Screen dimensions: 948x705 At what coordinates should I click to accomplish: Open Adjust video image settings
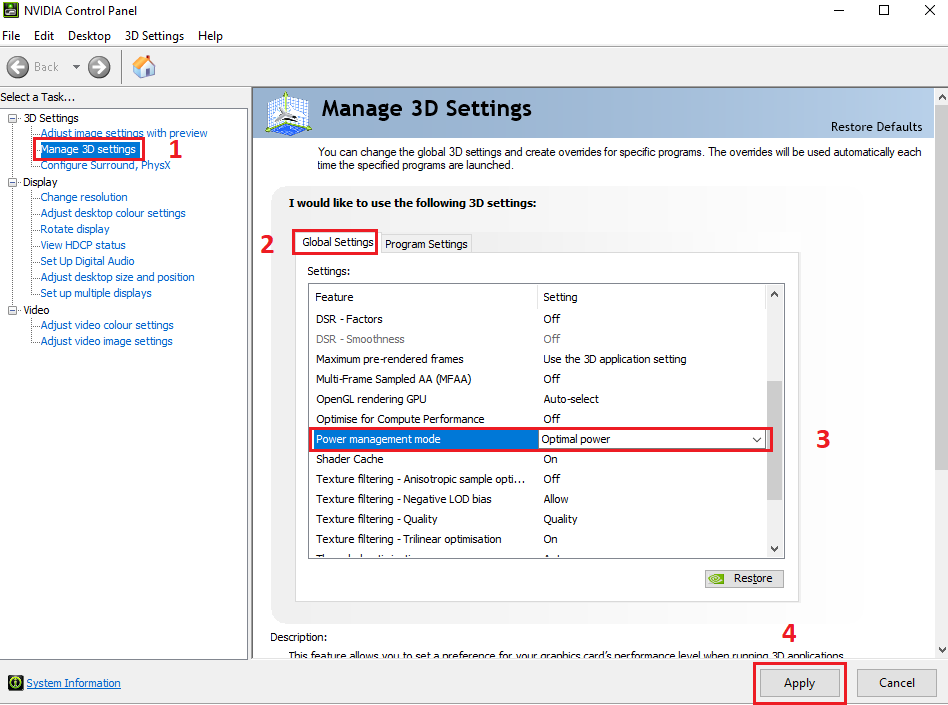[106, 341]
